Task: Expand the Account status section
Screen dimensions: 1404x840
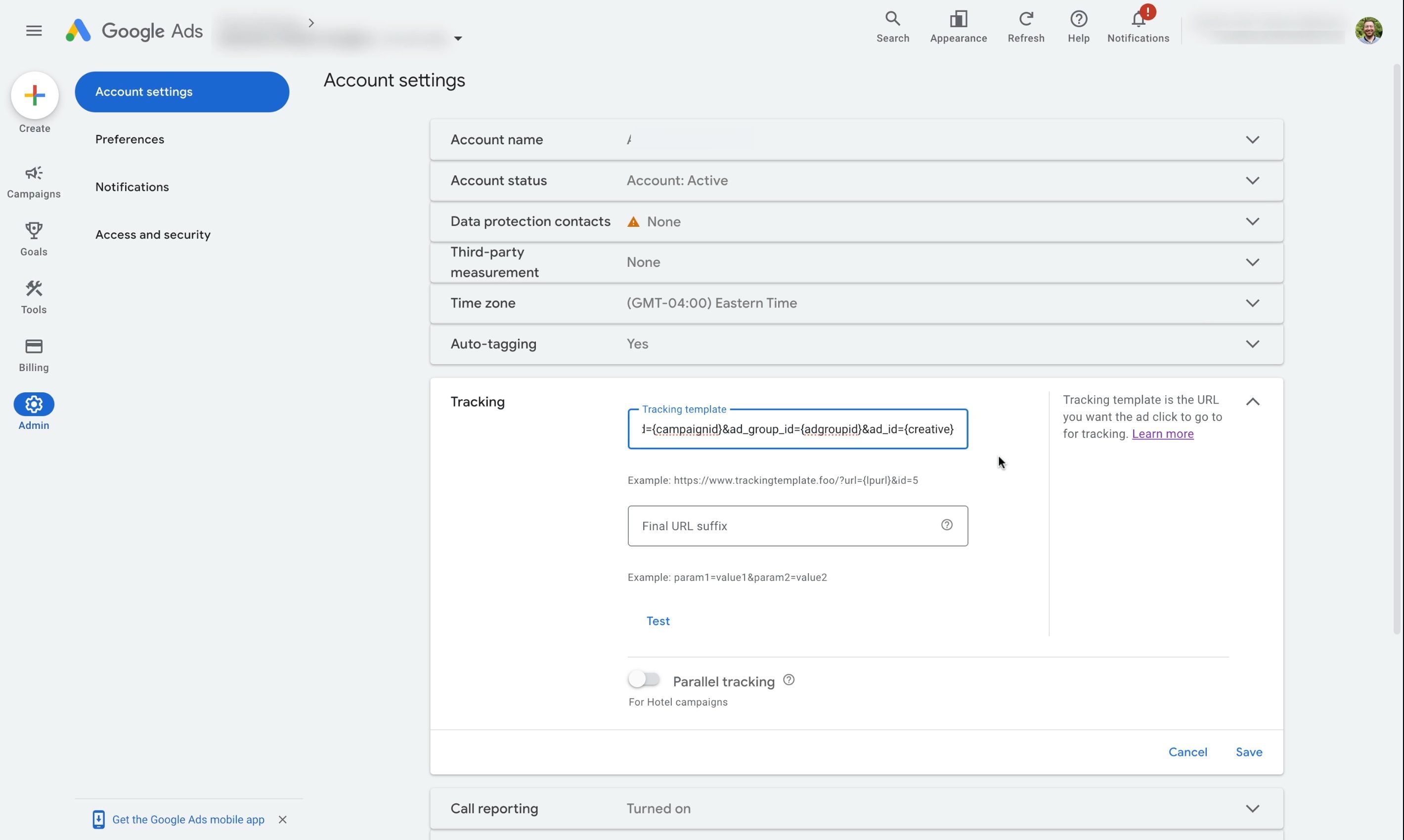Action: click(x=1252, y=180)
